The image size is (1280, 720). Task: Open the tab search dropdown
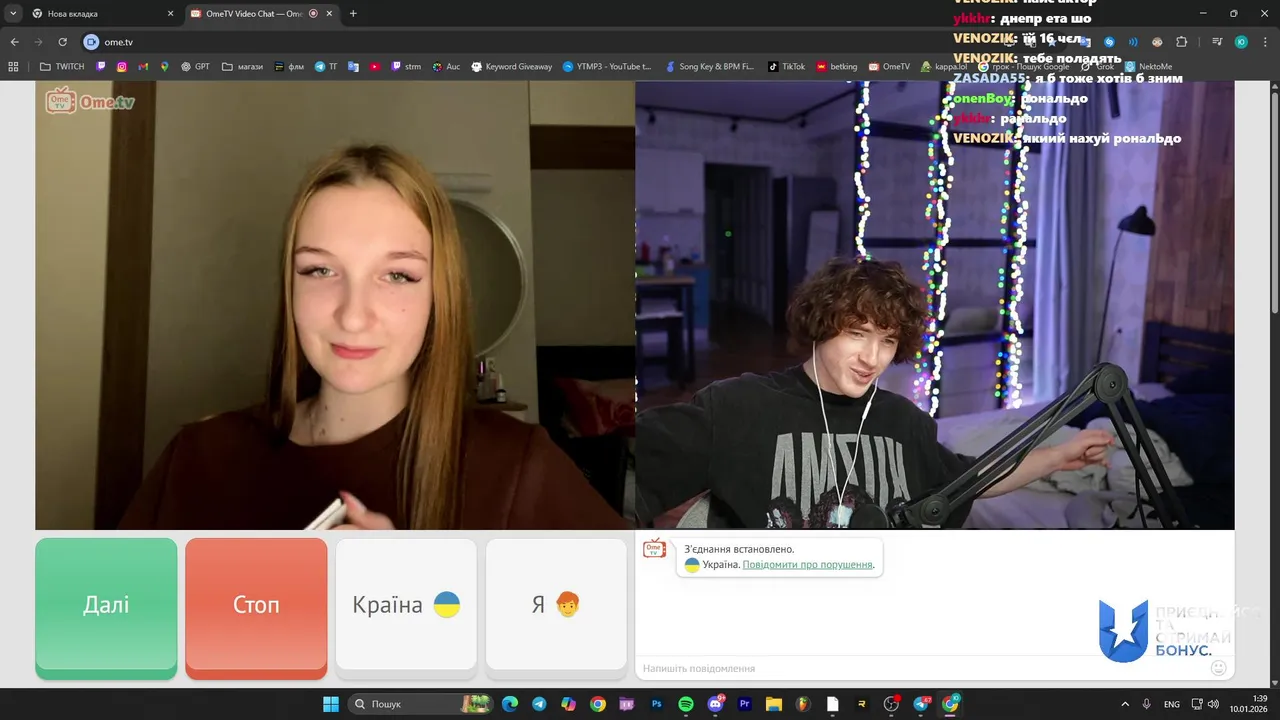pos(13,14)
